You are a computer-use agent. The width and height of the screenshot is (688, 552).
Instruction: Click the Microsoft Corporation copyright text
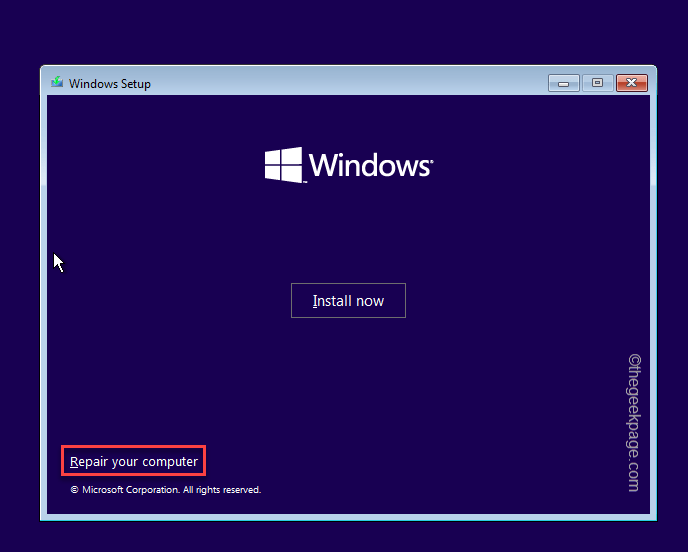pyautogui.click(x=166, y=490)
